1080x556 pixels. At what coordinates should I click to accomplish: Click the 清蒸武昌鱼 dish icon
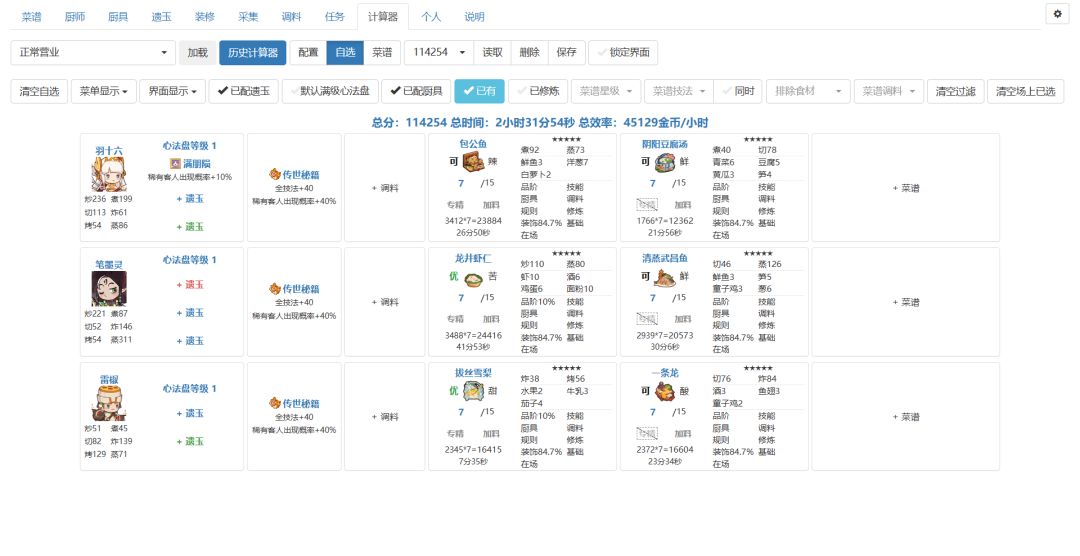(x=665, y=278)
